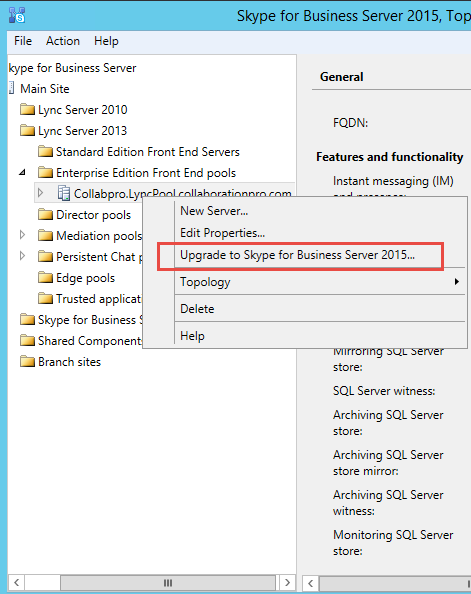Click the Standard Edition Front End Servers folder icon
This screenshot has width=471, height=594.
click(x=45, y=152)
